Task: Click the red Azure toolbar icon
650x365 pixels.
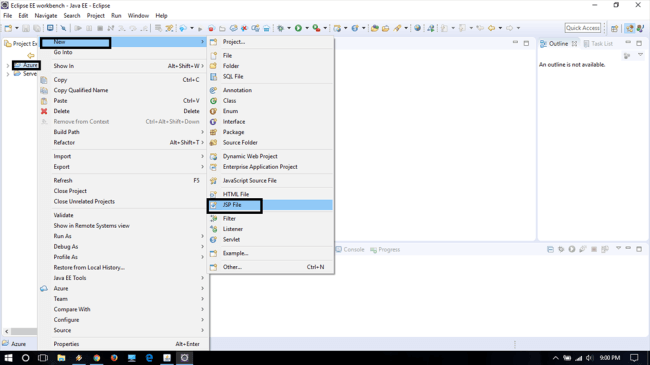Action: [211, 28]
